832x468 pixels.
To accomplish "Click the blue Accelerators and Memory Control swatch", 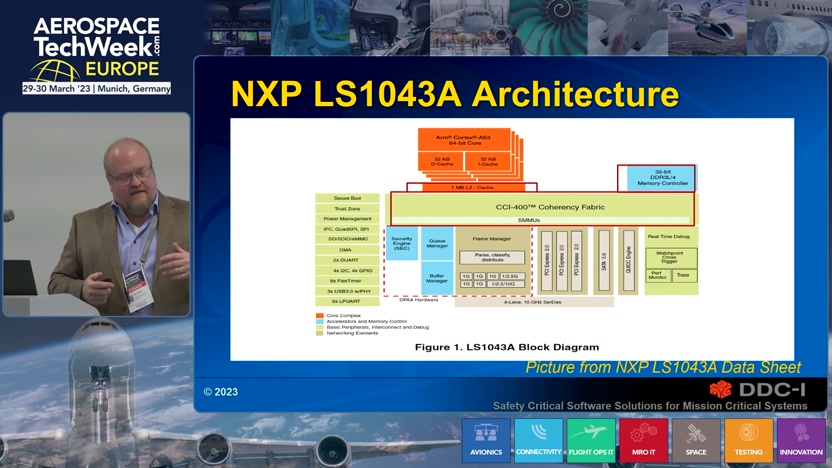I will pos(319,322).
